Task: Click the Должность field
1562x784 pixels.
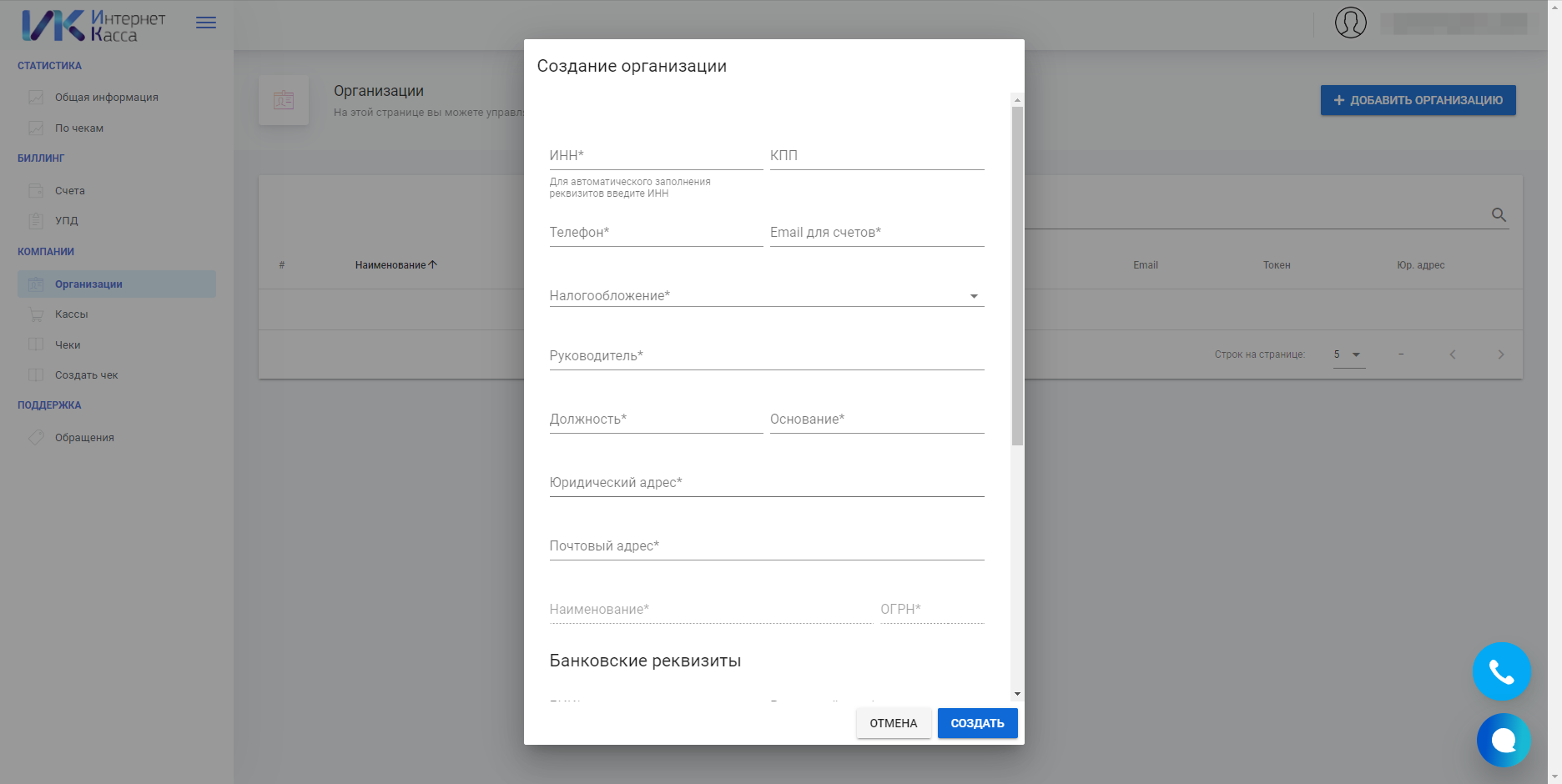Action: [x=656, y=420]
